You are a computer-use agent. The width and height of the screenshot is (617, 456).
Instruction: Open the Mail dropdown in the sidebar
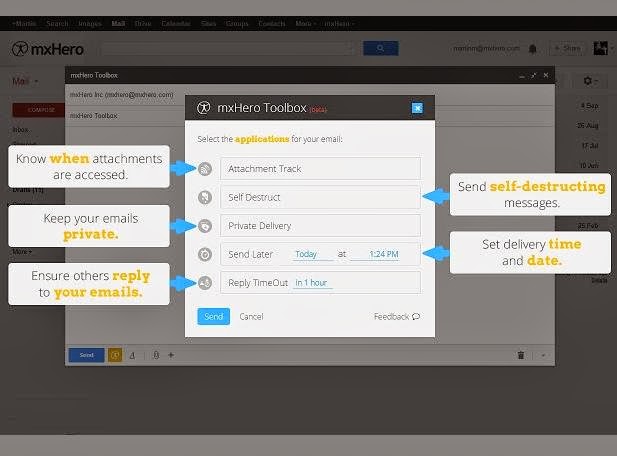tap(25, 81)
